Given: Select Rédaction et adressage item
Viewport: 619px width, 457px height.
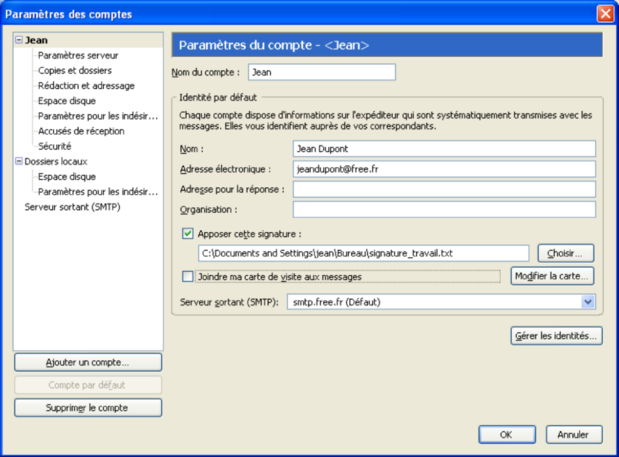Looking at the screenshot, I should point(85,86).
